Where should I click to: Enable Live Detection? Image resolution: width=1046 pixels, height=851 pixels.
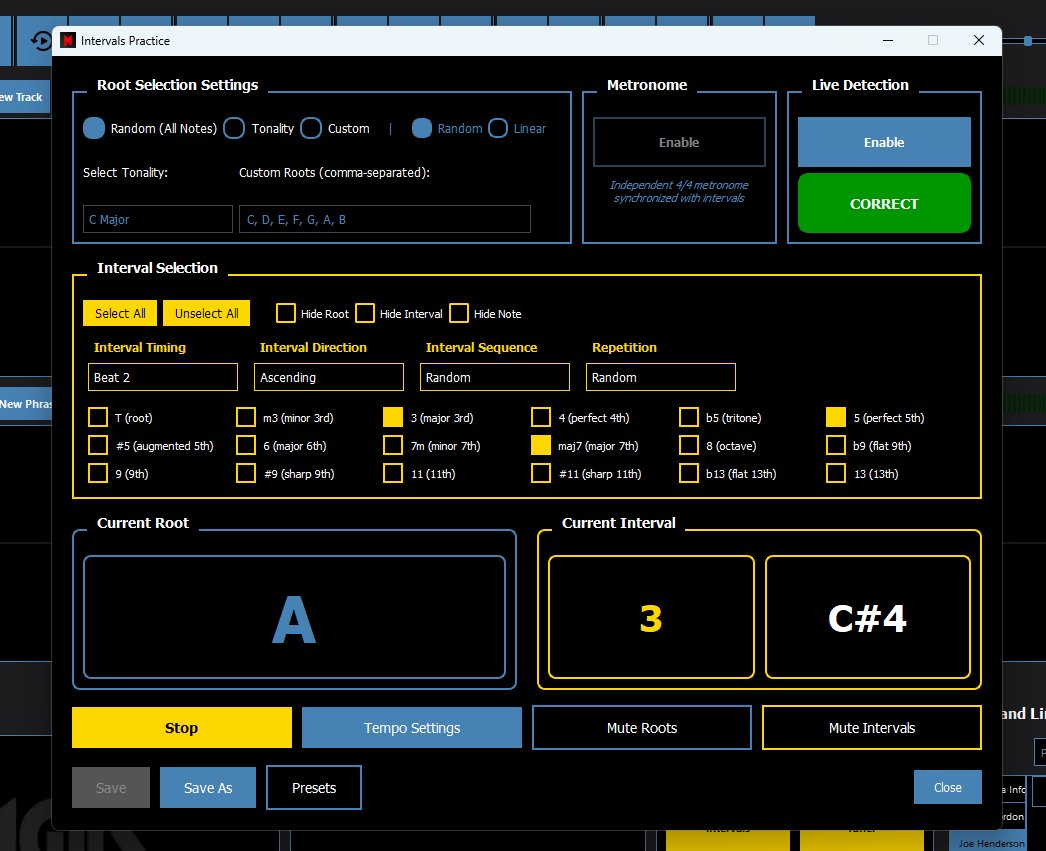(884, 142)
